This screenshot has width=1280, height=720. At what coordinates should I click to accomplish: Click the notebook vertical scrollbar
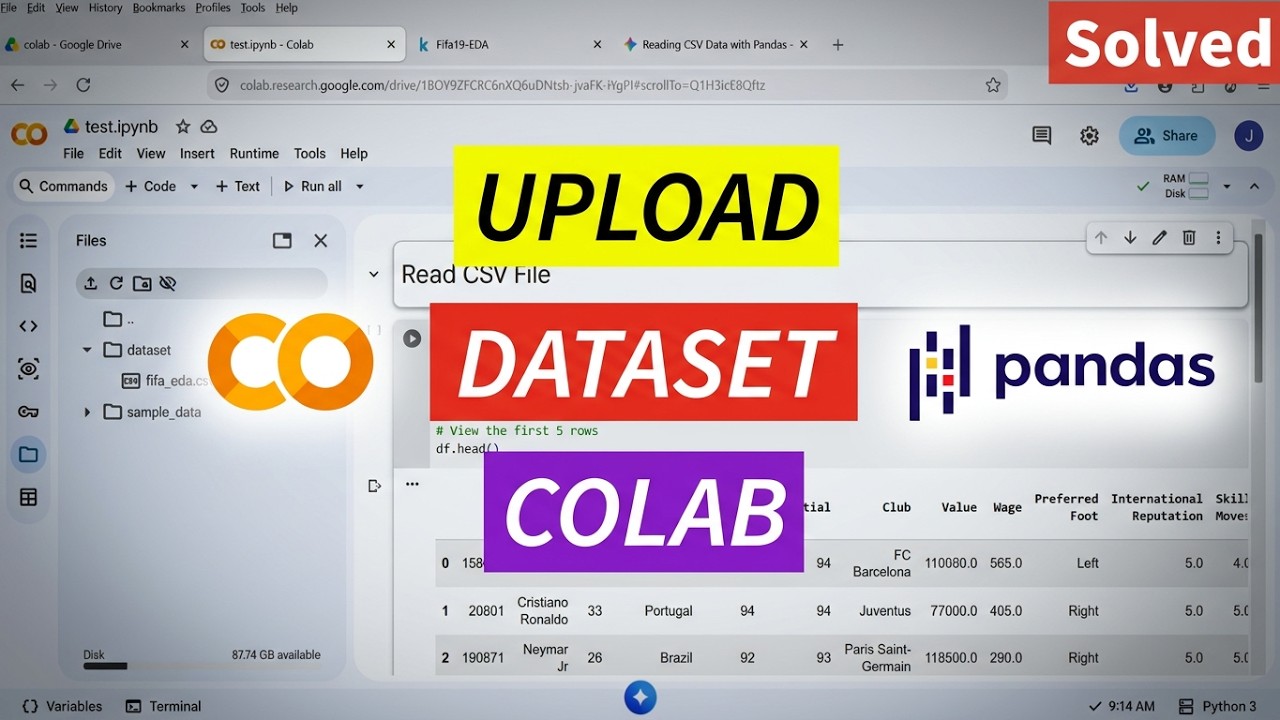coord(1258,306)
